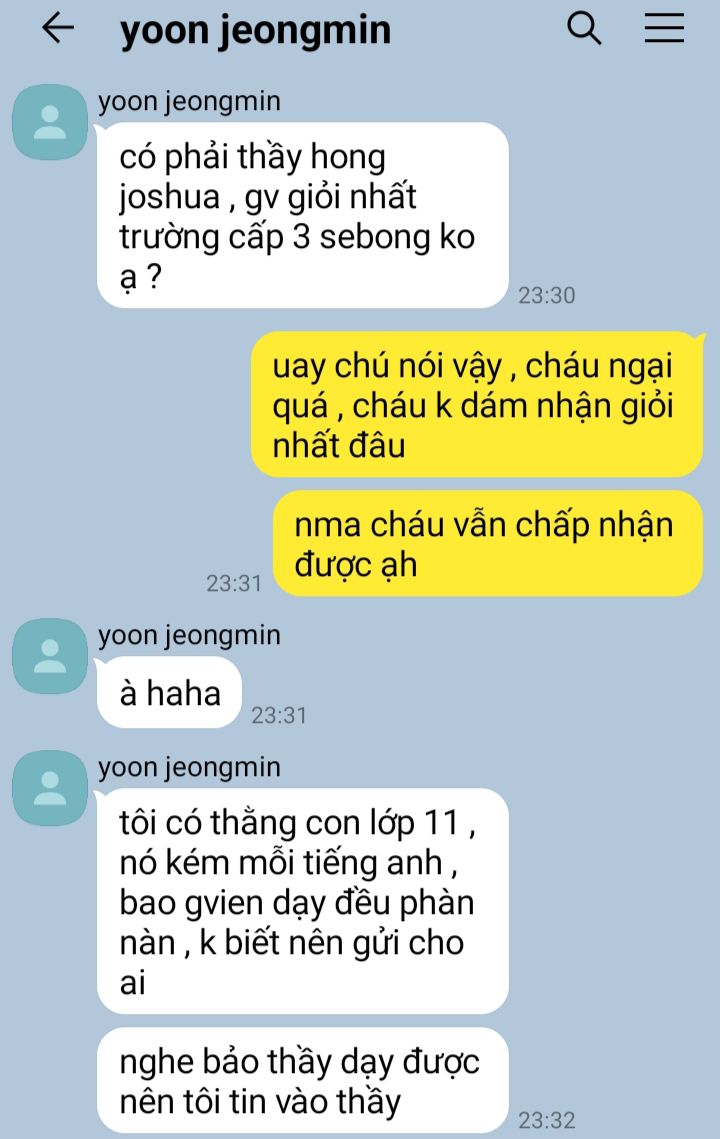Tap the 23:30 timestamp
Image resolution: width=720 pixels, height=1139 pixels.
click(546, 296)
